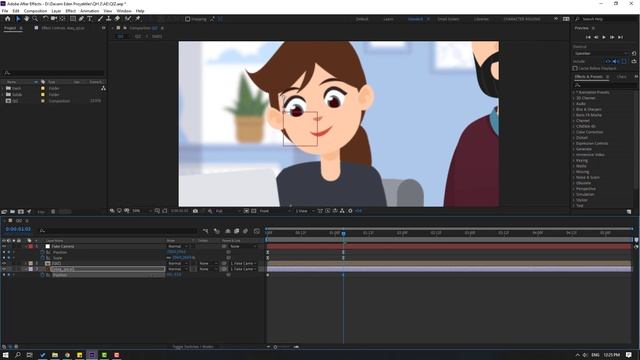Toggle the transparency grid button under viewer

[x=253, y=211]
